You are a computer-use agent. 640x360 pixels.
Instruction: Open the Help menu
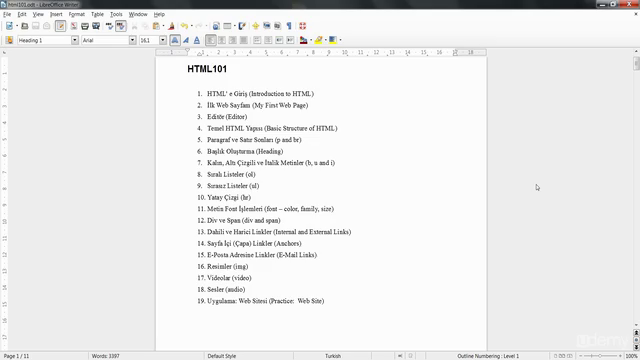(159, 14)
